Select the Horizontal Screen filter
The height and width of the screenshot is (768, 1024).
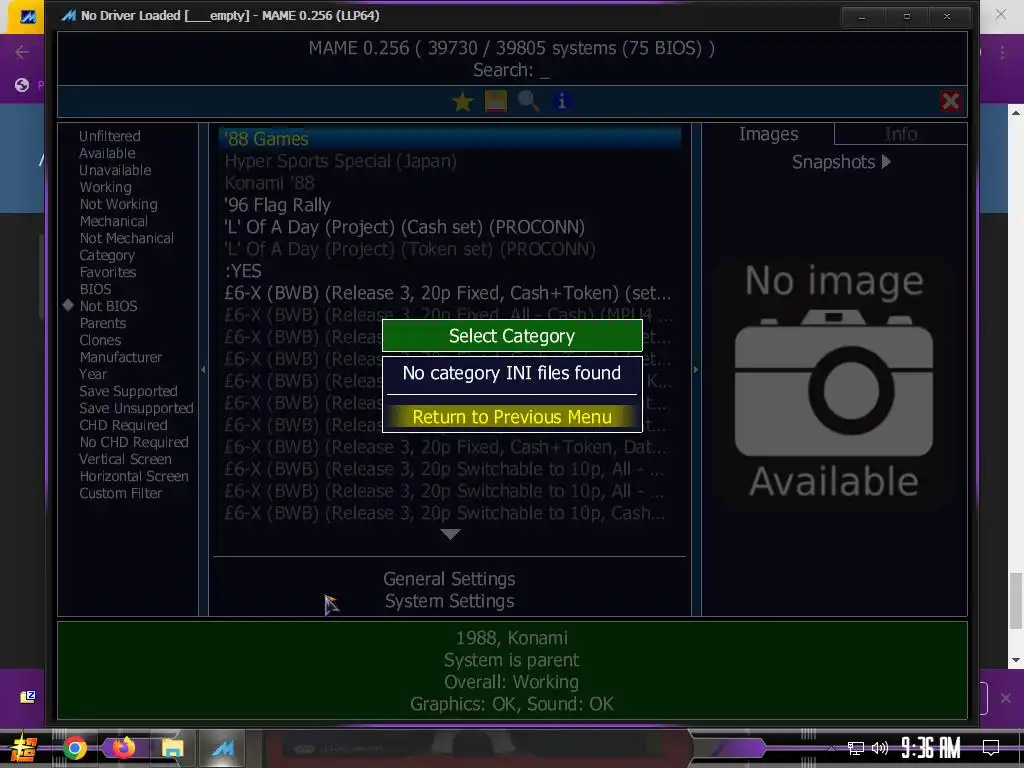coord(134,475)
